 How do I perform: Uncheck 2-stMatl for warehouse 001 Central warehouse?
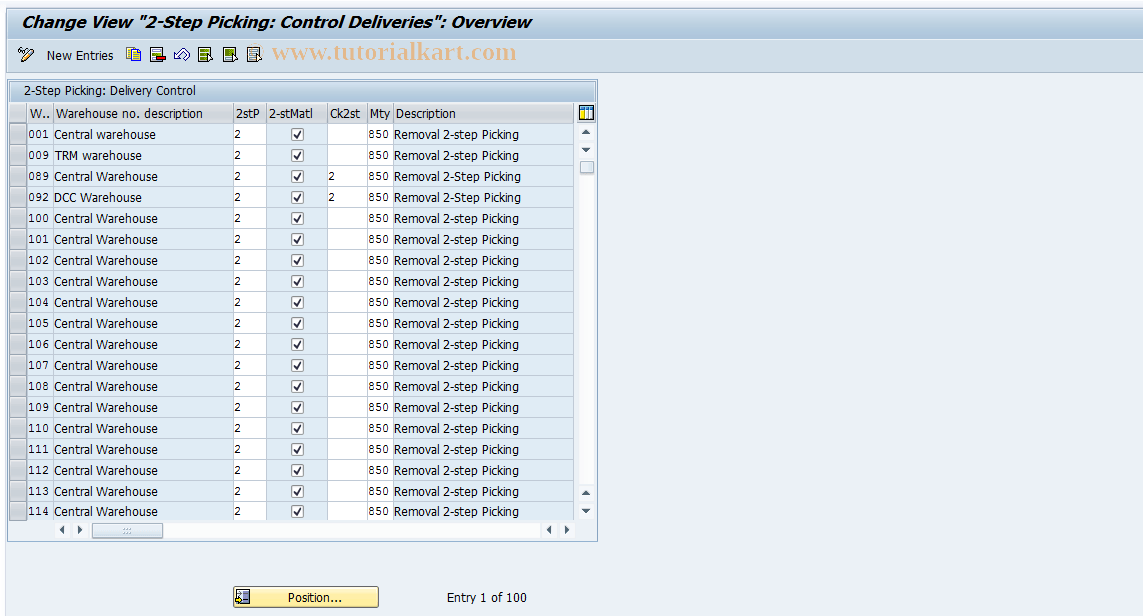pos(297,134)
